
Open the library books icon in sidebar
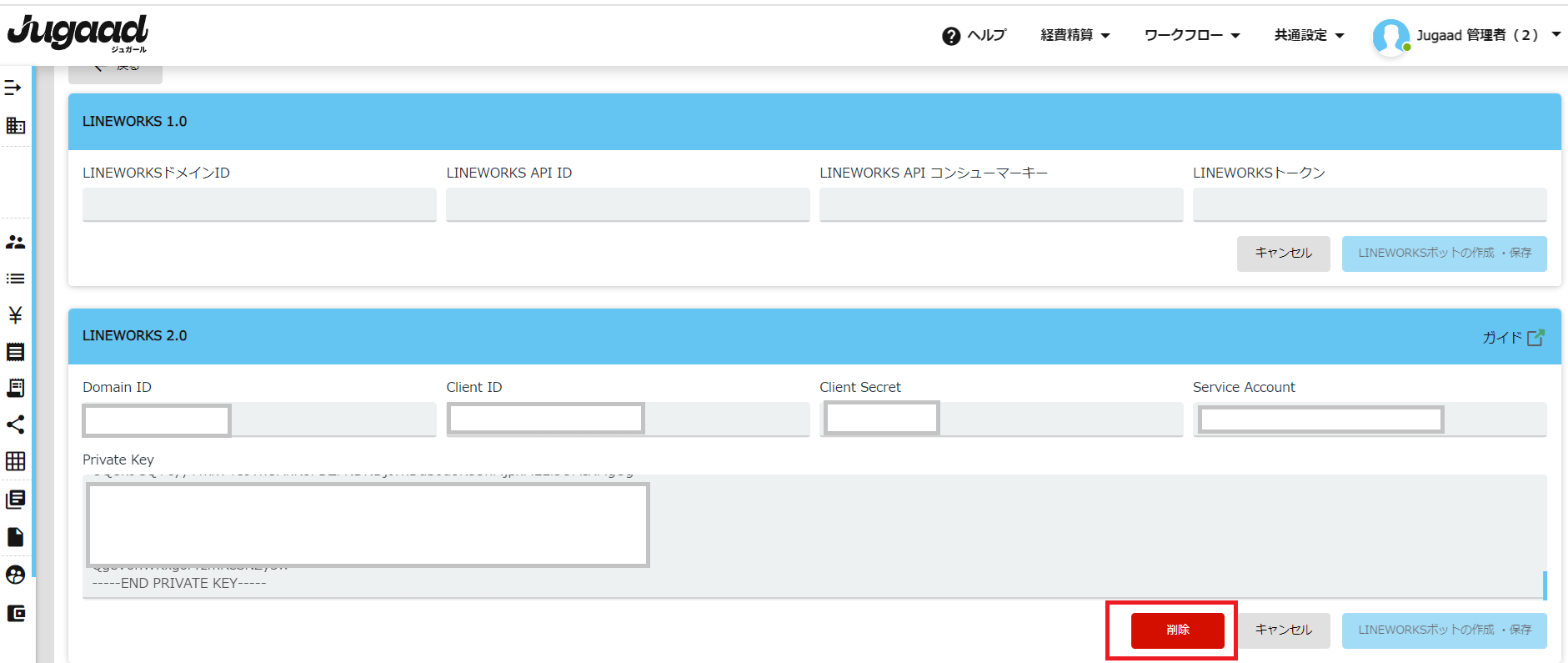coord(15,500)
